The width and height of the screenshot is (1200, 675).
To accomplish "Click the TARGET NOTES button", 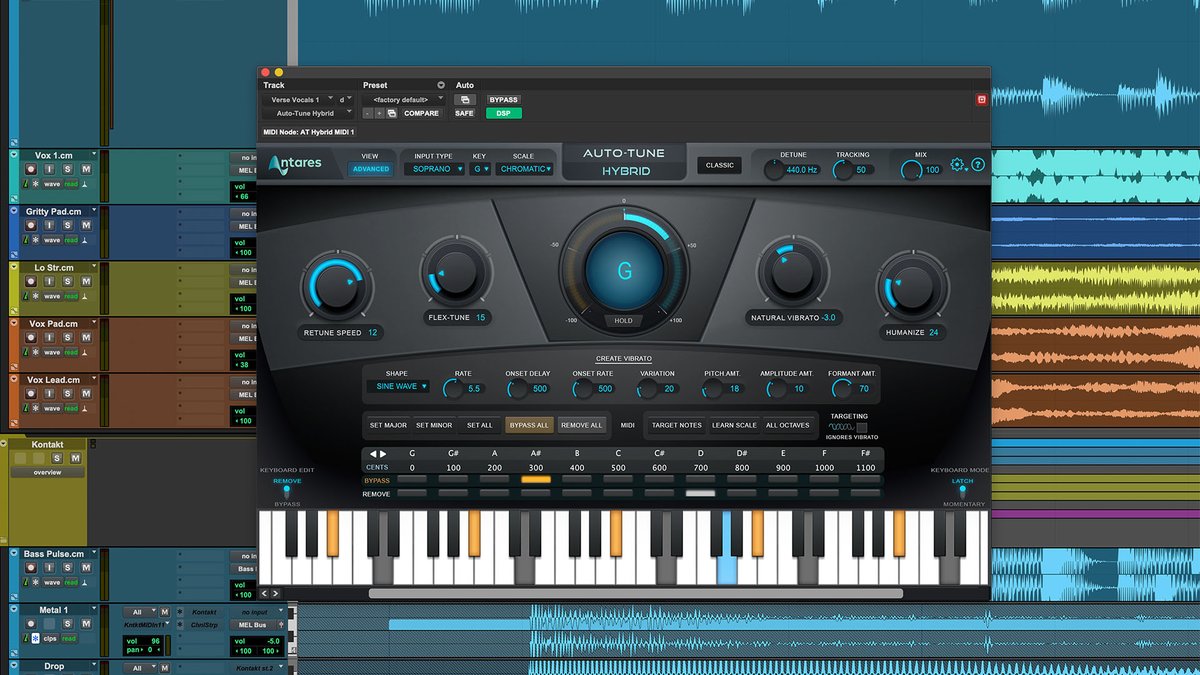I will tap(675, 424).
